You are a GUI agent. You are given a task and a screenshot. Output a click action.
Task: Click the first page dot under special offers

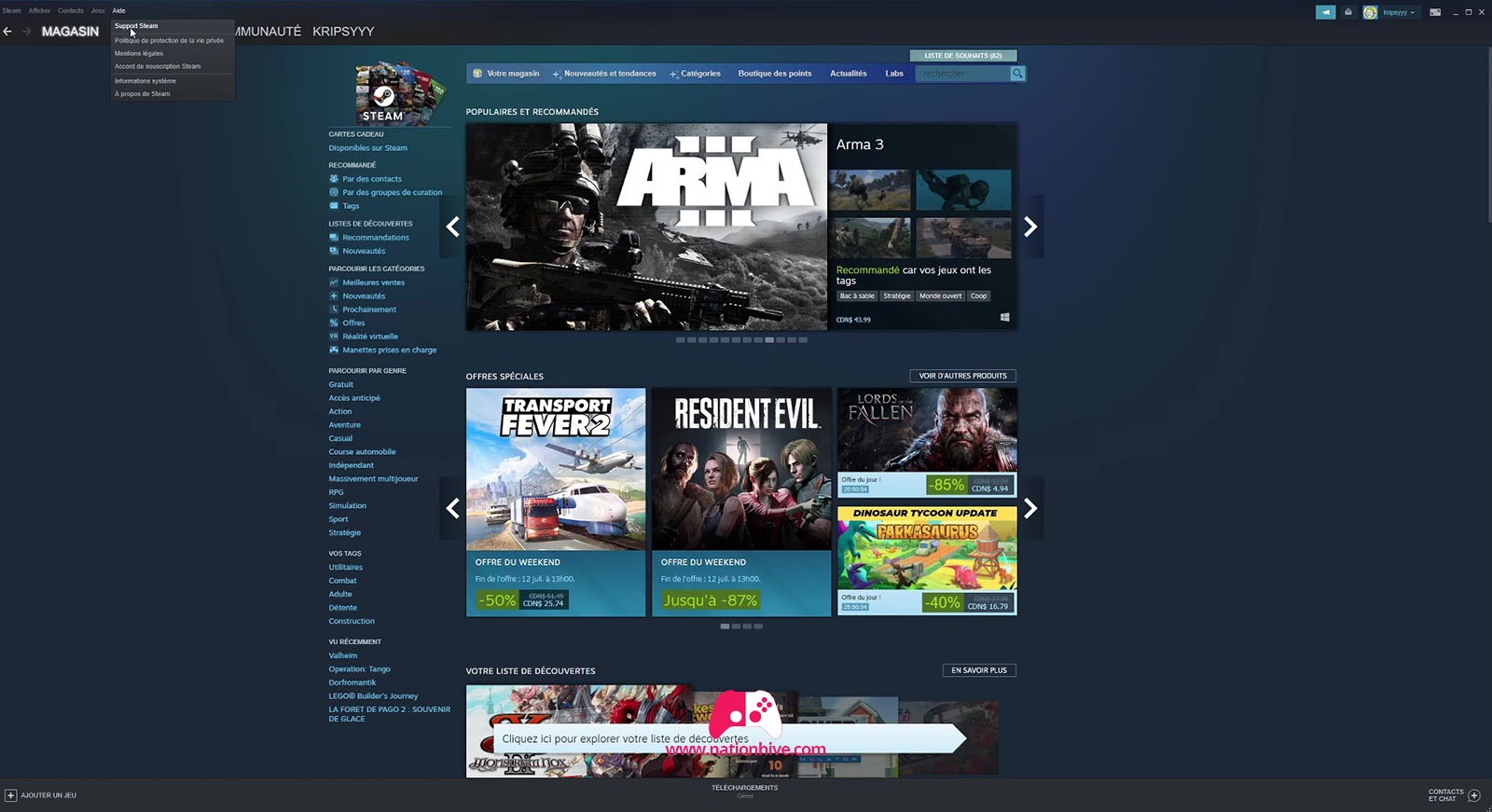click(x=725, y=626)
